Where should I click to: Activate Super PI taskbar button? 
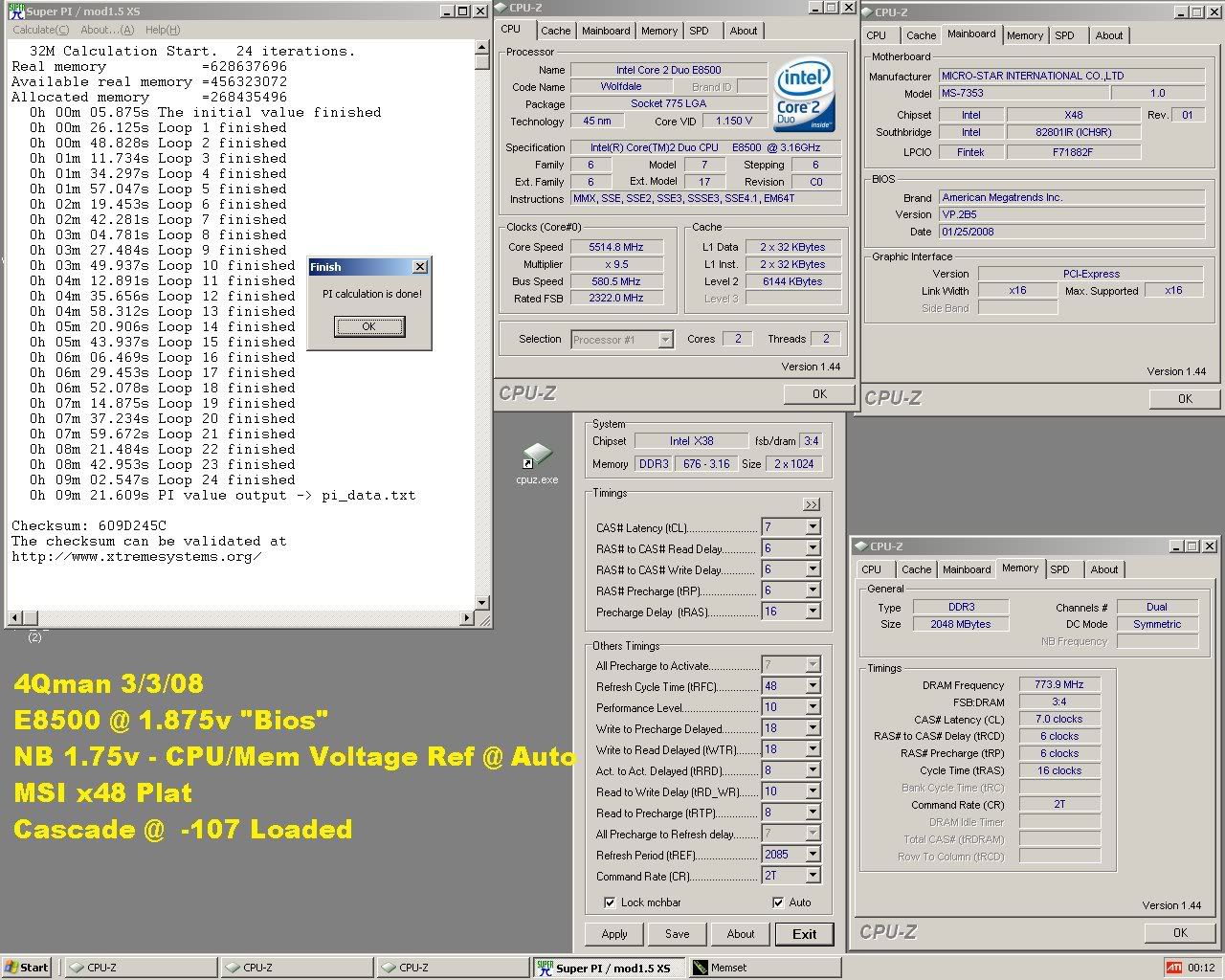[609, 968]
